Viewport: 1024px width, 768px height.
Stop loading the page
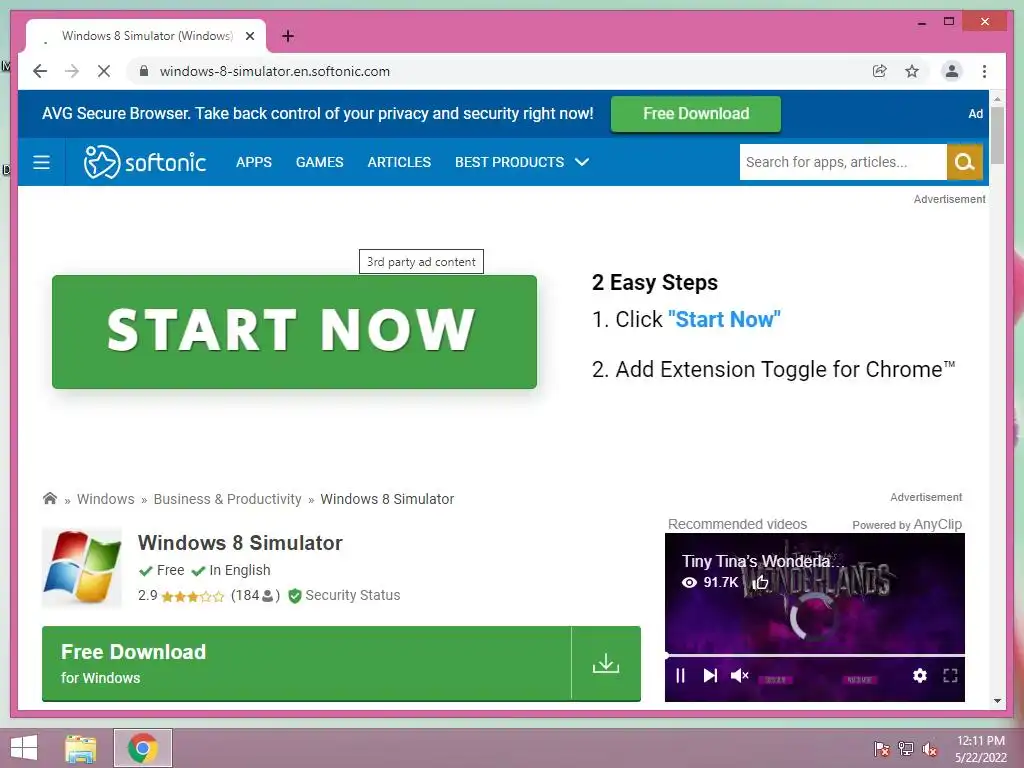[104, 71]
